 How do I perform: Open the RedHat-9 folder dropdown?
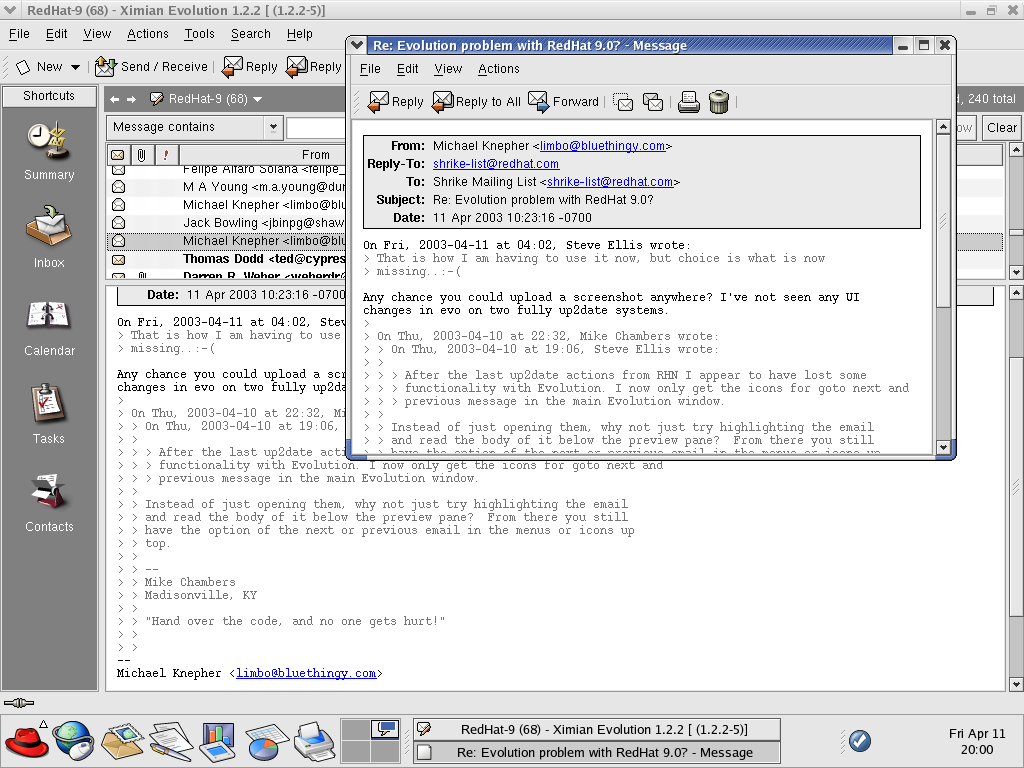click(x=257, y=99)
